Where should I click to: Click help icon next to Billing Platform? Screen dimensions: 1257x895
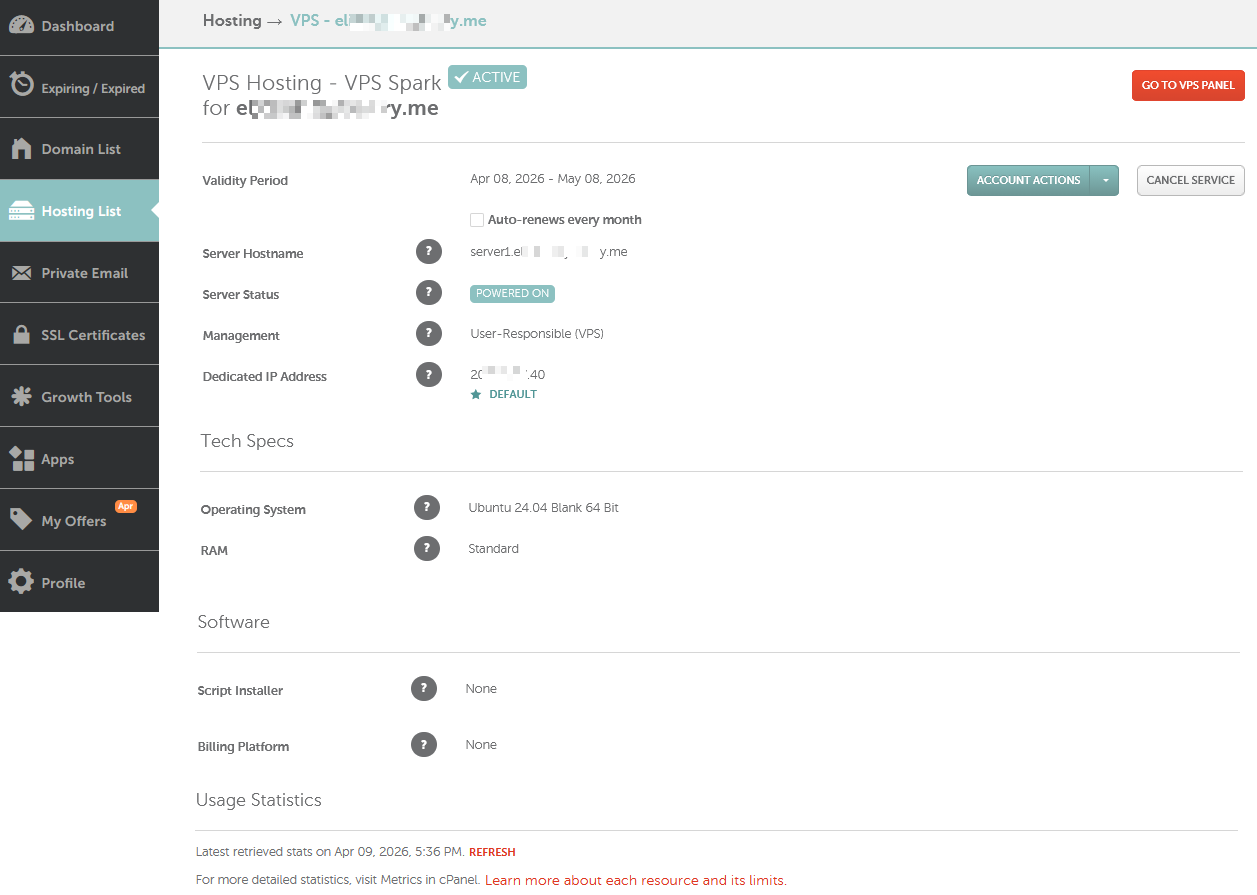pos(424,745)
